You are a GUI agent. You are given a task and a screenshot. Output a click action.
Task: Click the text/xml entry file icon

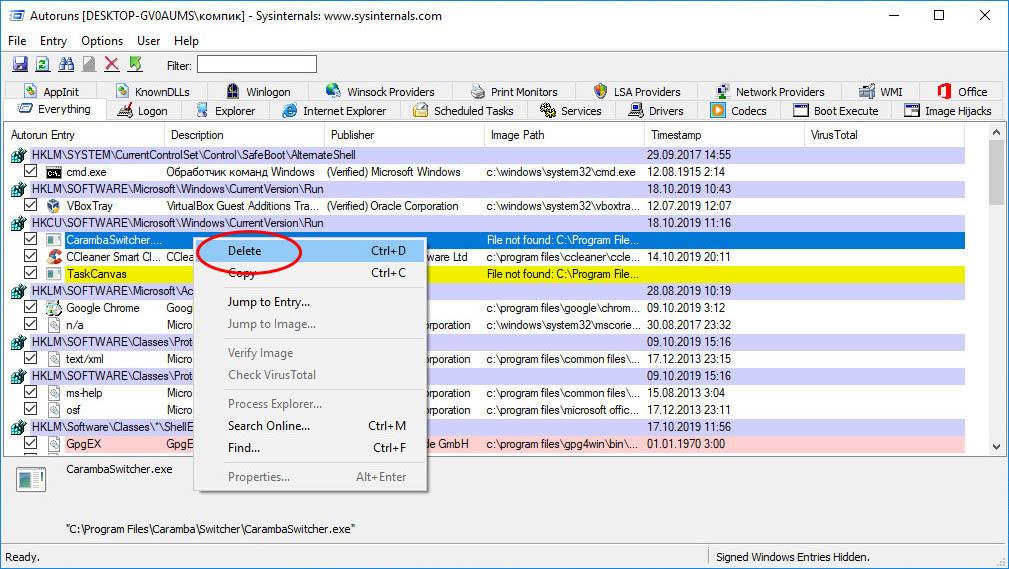54,359
